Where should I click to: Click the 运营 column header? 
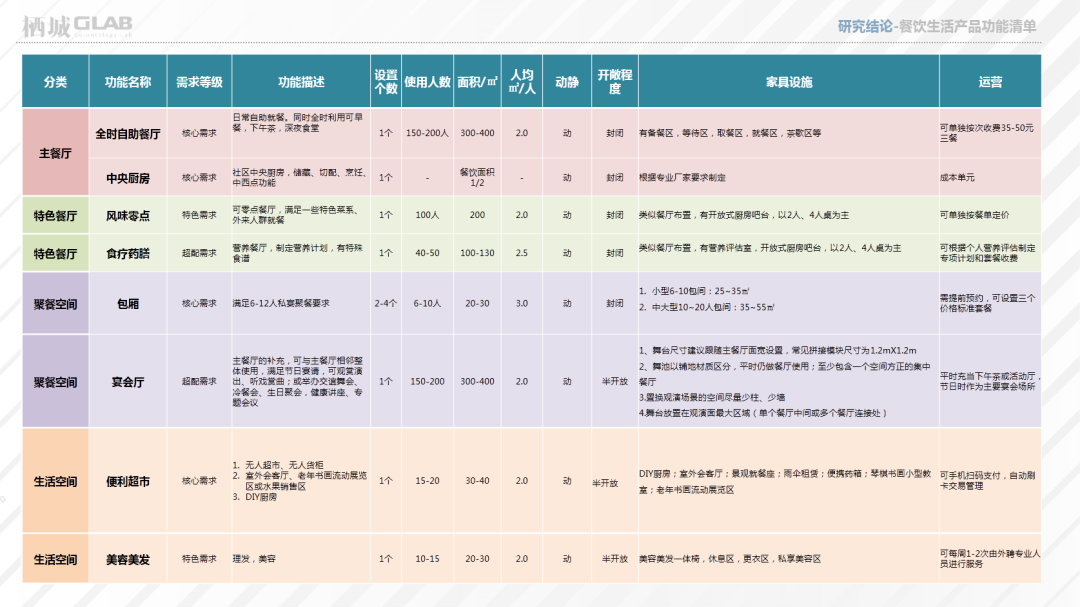pyautogui.click(x=990, y=82)
